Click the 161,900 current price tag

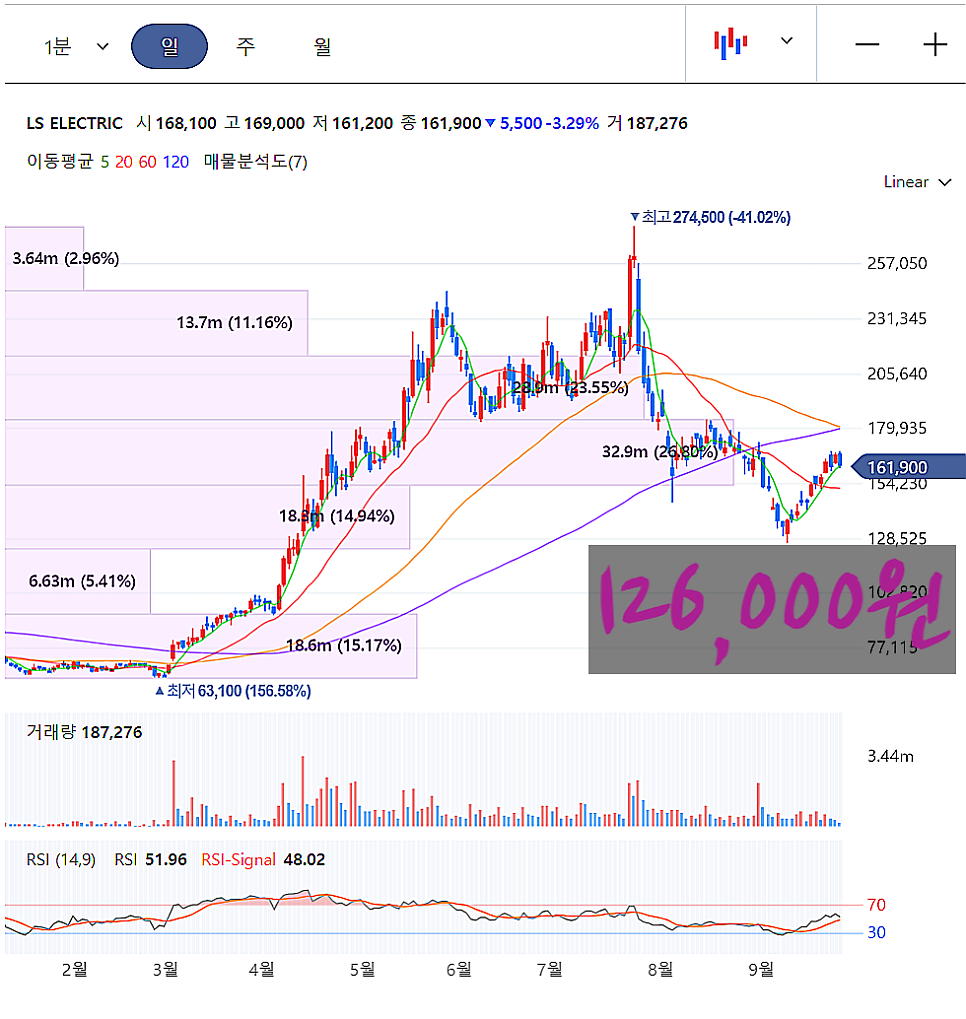[908, 467]
